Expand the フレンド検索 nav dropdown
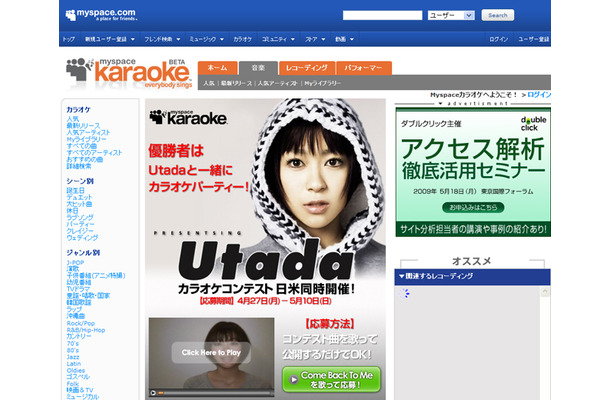Viewport: 610px width, 400px height. (178, 39)
